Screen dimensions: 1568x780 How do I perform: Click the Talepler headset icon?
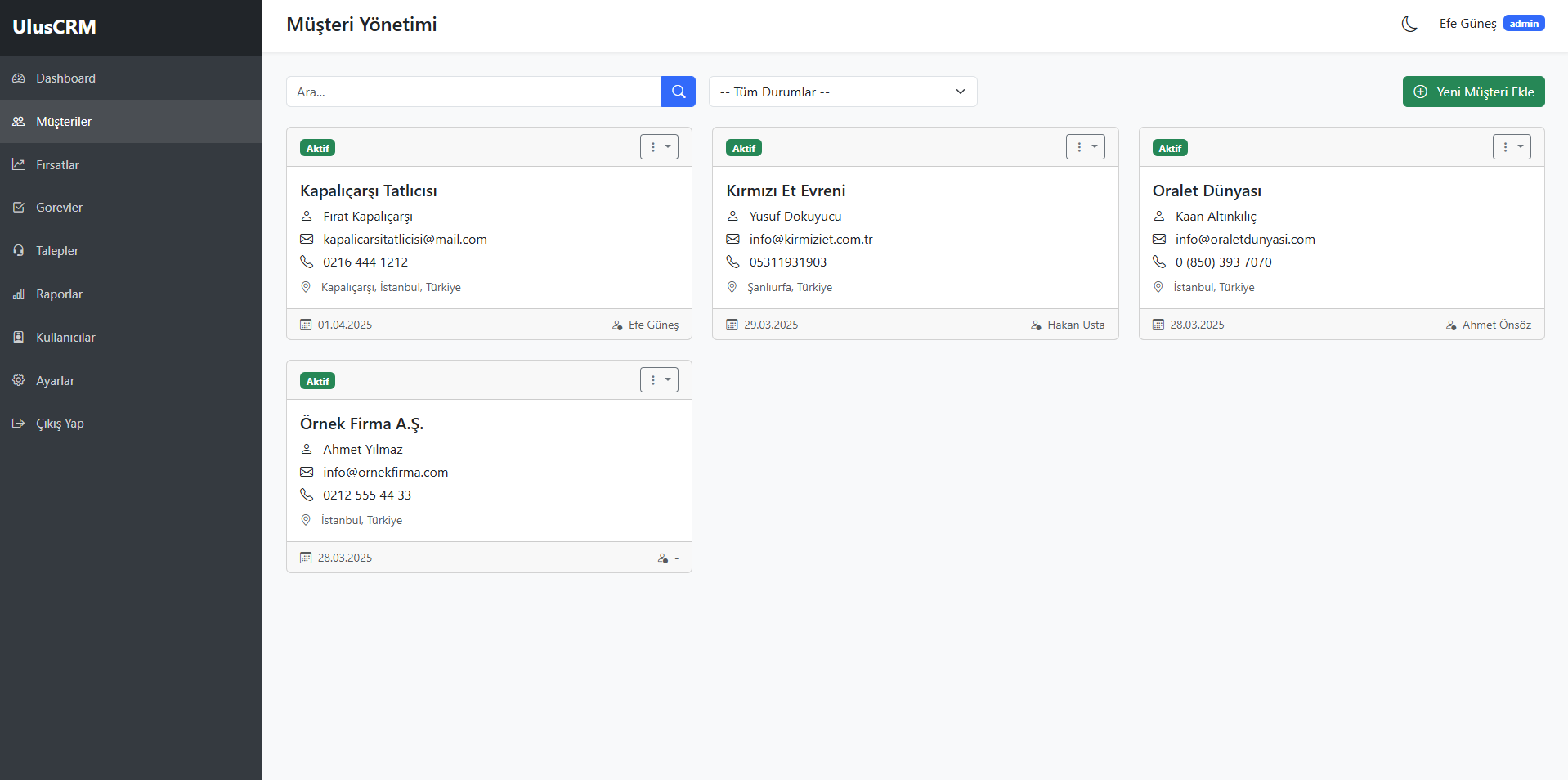click(19, 251)
